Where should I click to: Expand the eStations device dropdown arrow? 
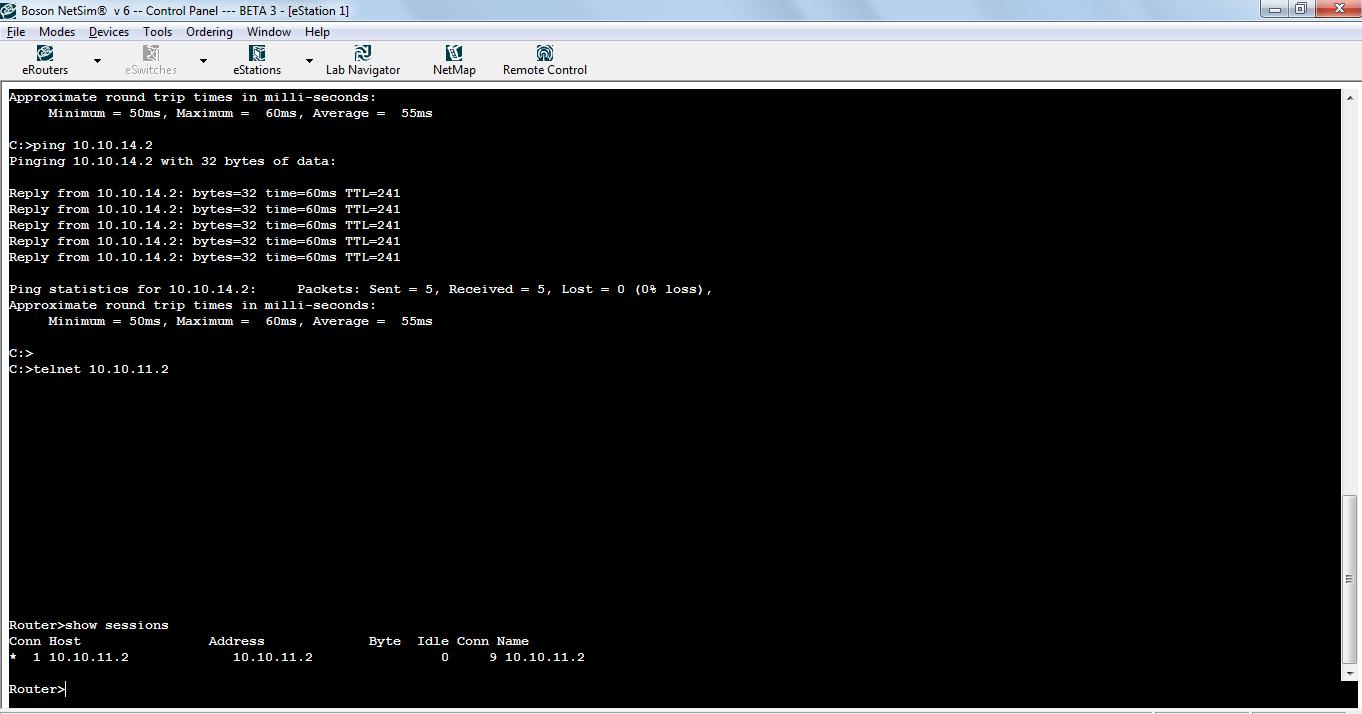pos(309,60)
